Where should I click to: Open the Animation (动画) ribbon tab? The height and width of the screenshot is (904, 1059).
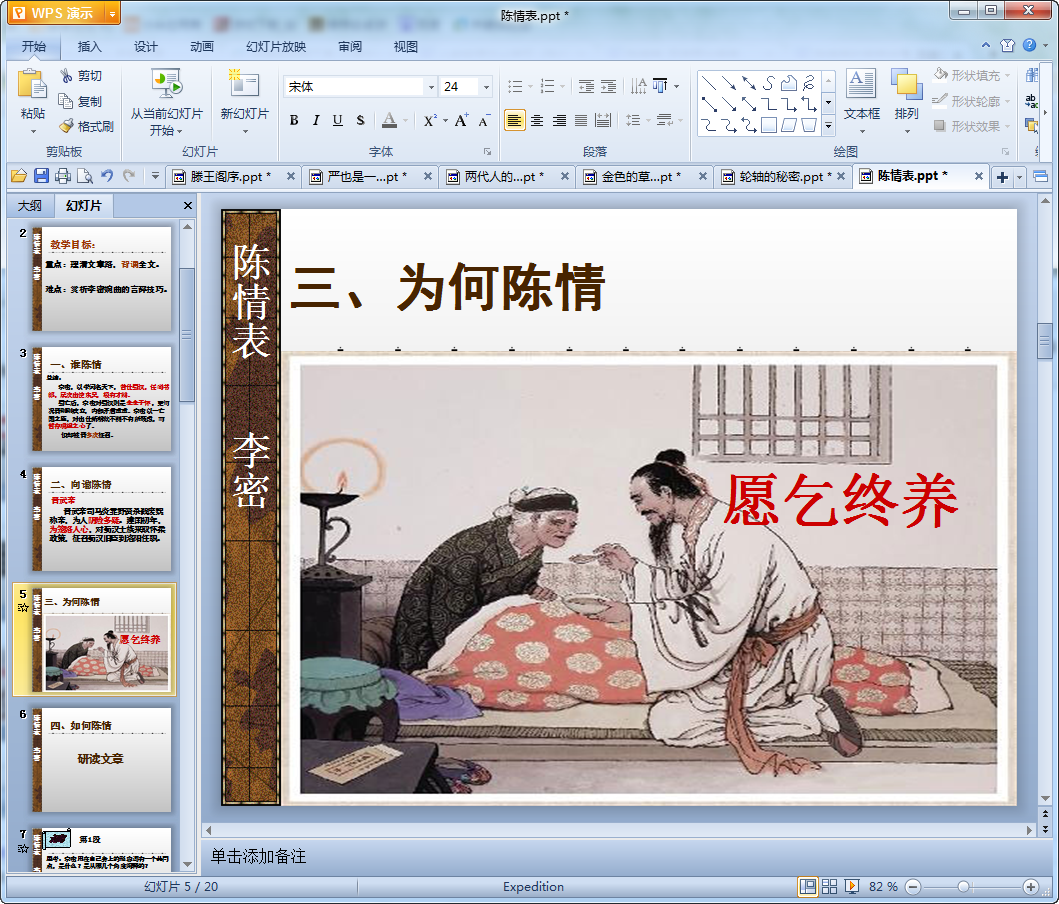click(x=201, y=47)
